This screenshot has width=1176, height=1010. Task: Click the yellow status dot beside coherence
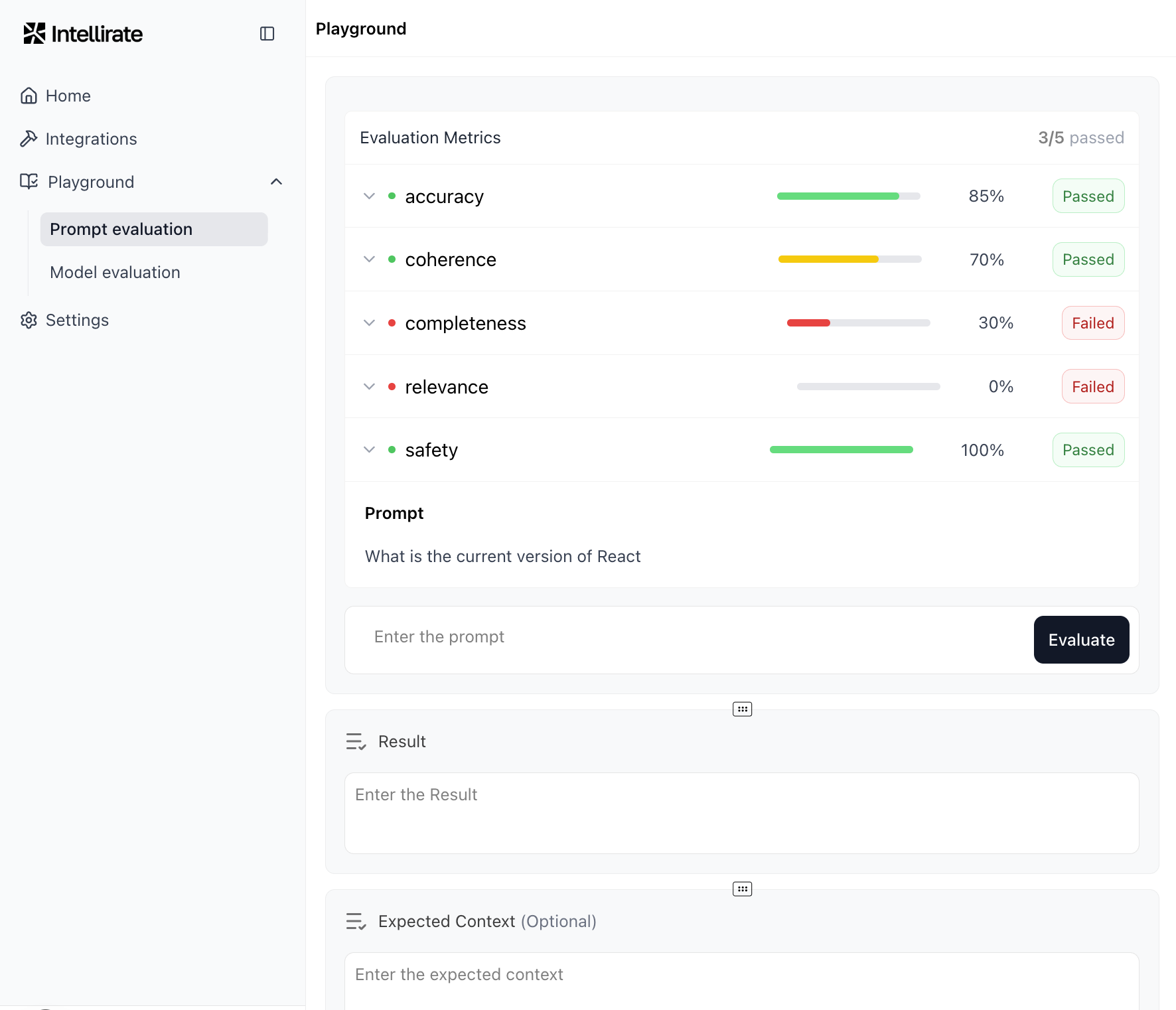pyautogui.click(x=392, y=259)
